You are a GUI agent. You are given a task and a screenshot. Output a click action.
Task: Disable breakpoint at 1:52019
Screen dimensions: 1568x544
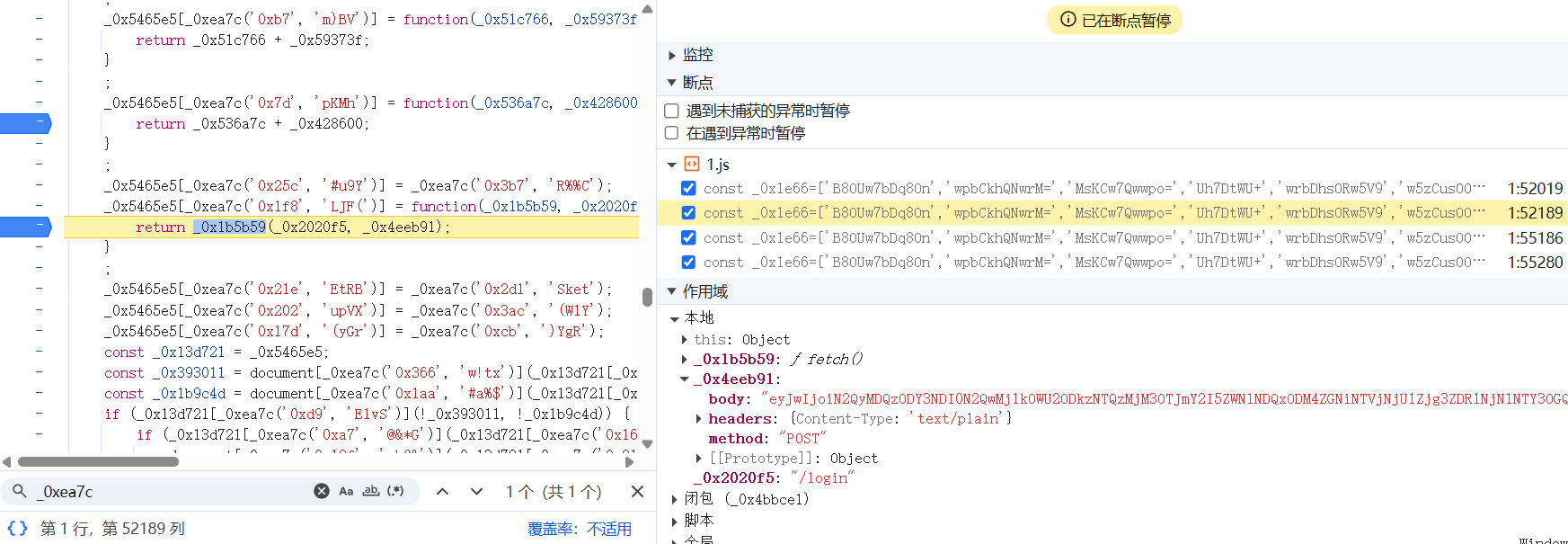pos(688,188)
